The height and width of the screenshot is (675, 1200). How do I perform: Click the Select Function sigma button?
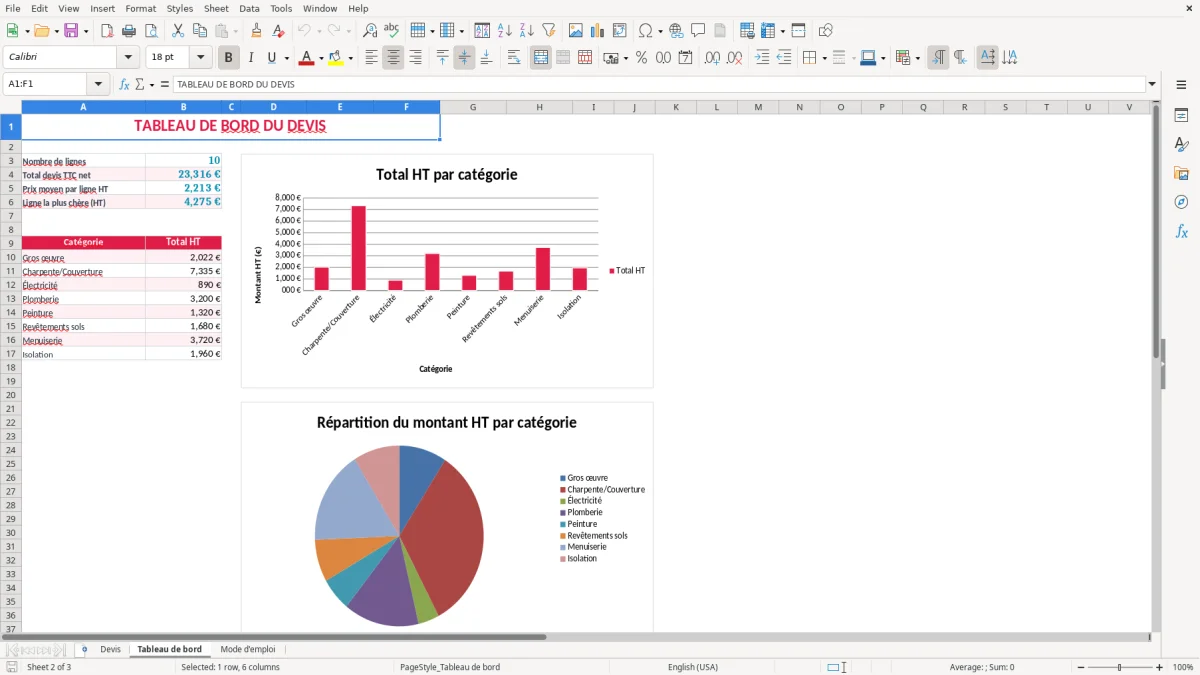click(139, 85)
